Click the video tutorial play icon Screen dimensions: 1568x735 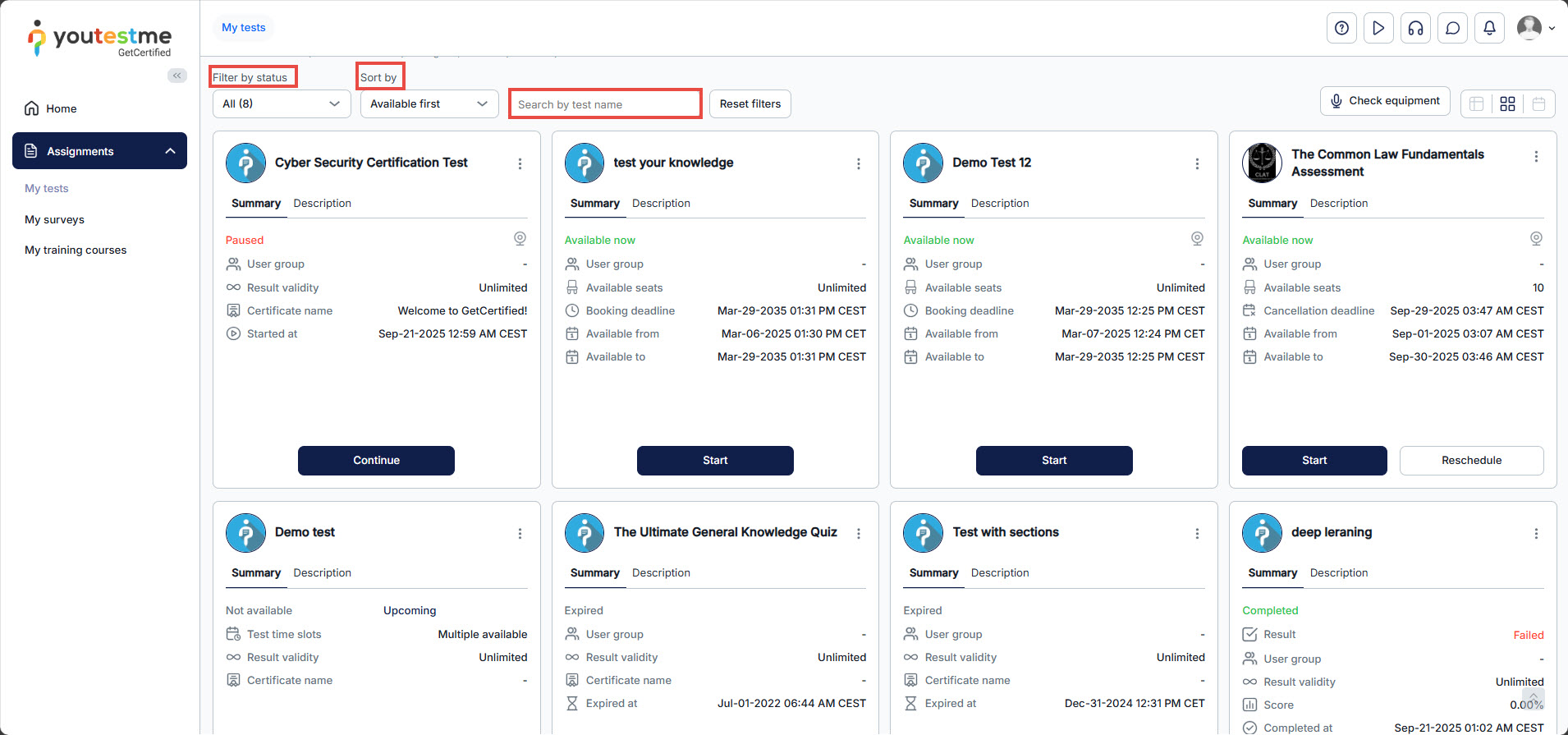(1378, 28)
